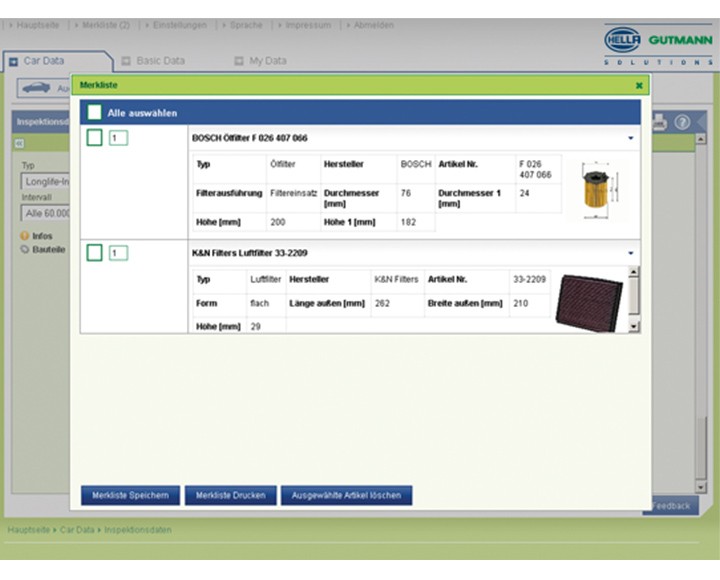Click the K&N details scrollbar down arrow
Viewport: 720px width, 580px height.
[633, 326]
